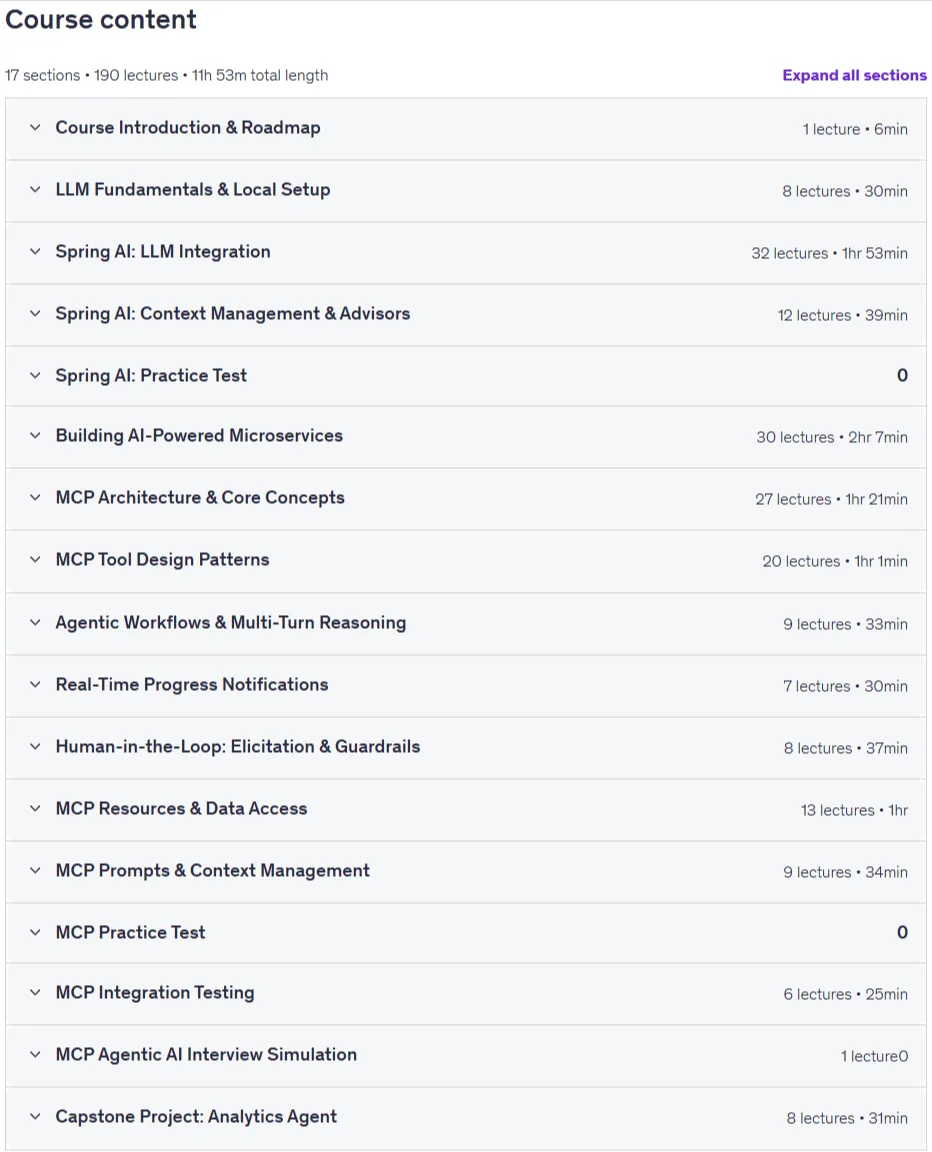Expand Spring AI: LLM Integration chevron
This screenshot has height=1152, width=932.
tap(35, 251)
